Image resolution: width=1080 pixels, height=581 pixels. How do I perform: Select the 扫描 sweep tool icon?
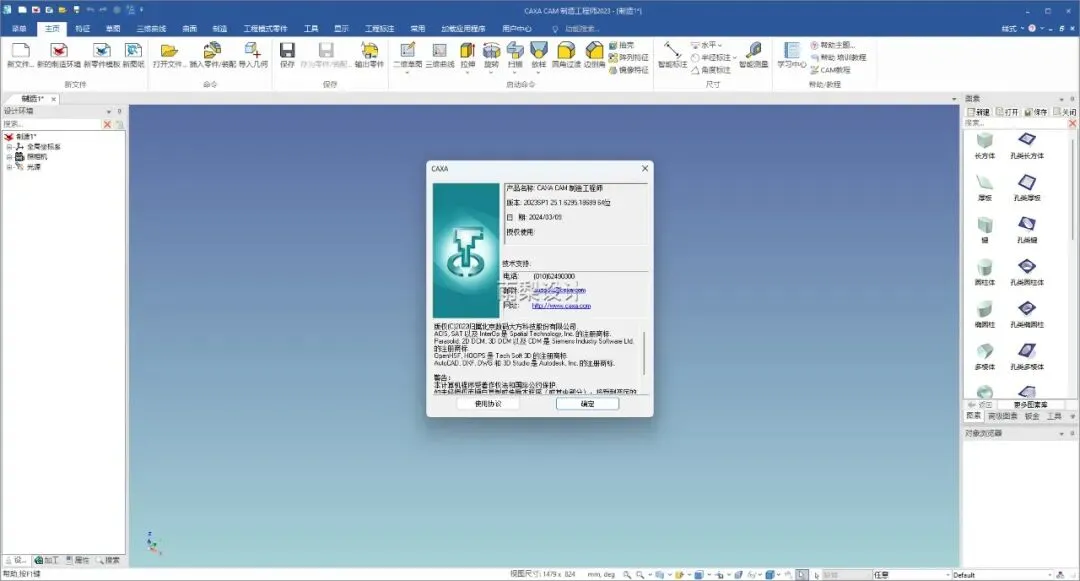pos(515,50)
